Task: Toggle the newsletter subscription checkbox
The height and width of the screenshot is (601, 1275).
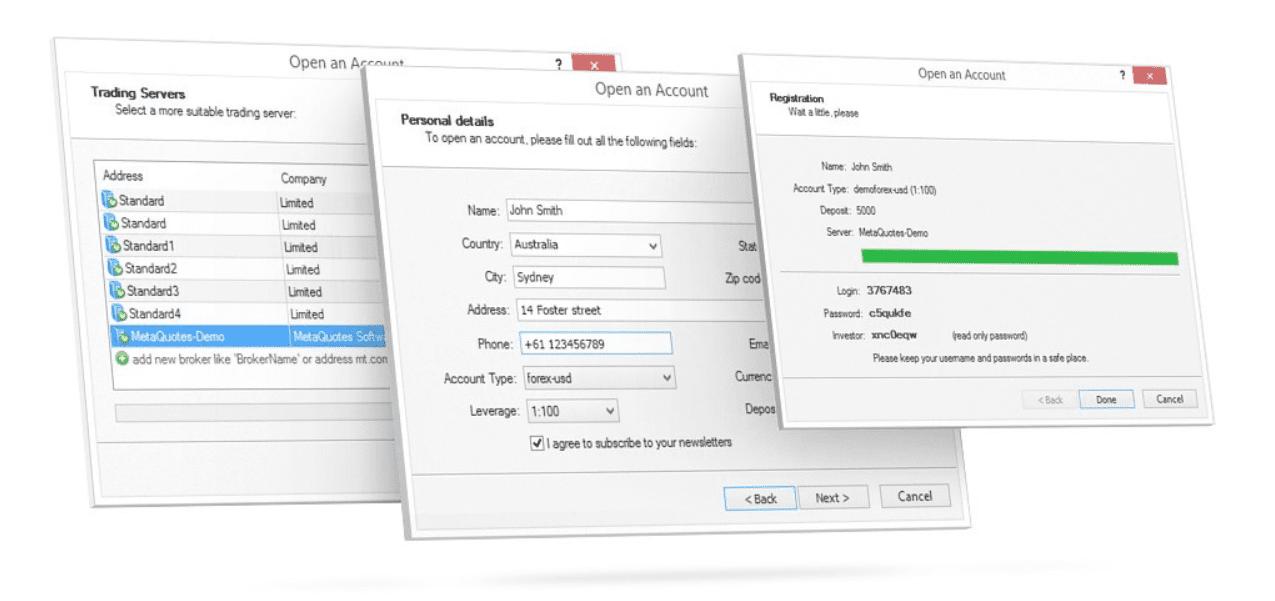Action: [537, 442]
